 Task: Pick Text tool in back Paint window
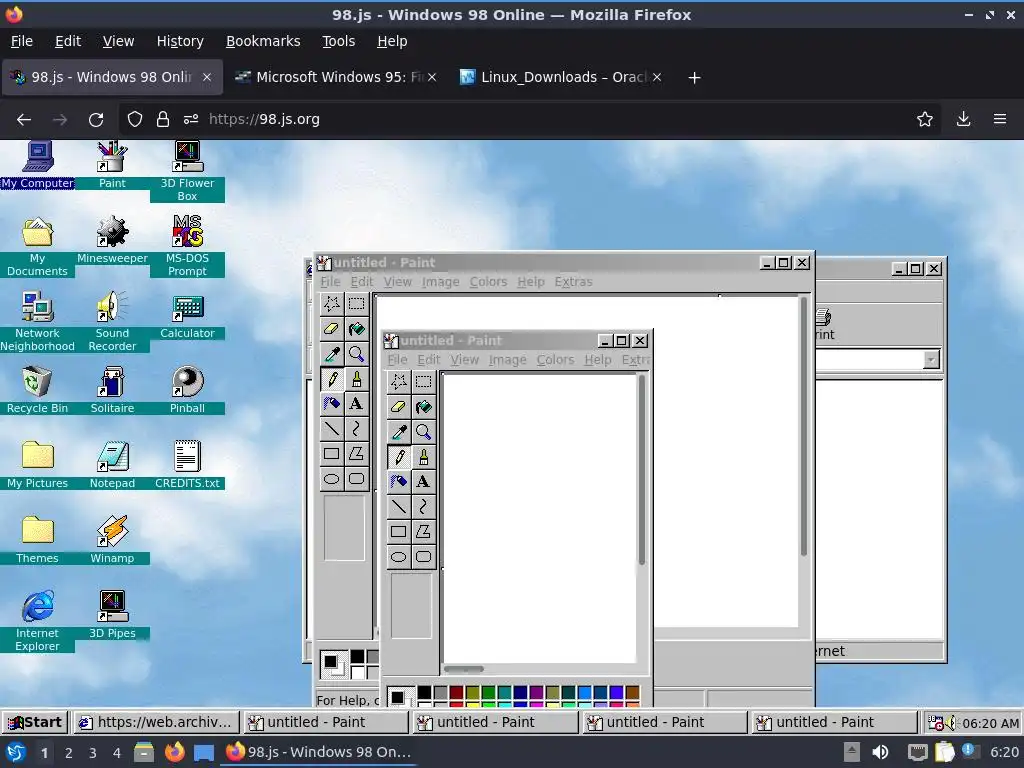point(357,404)
